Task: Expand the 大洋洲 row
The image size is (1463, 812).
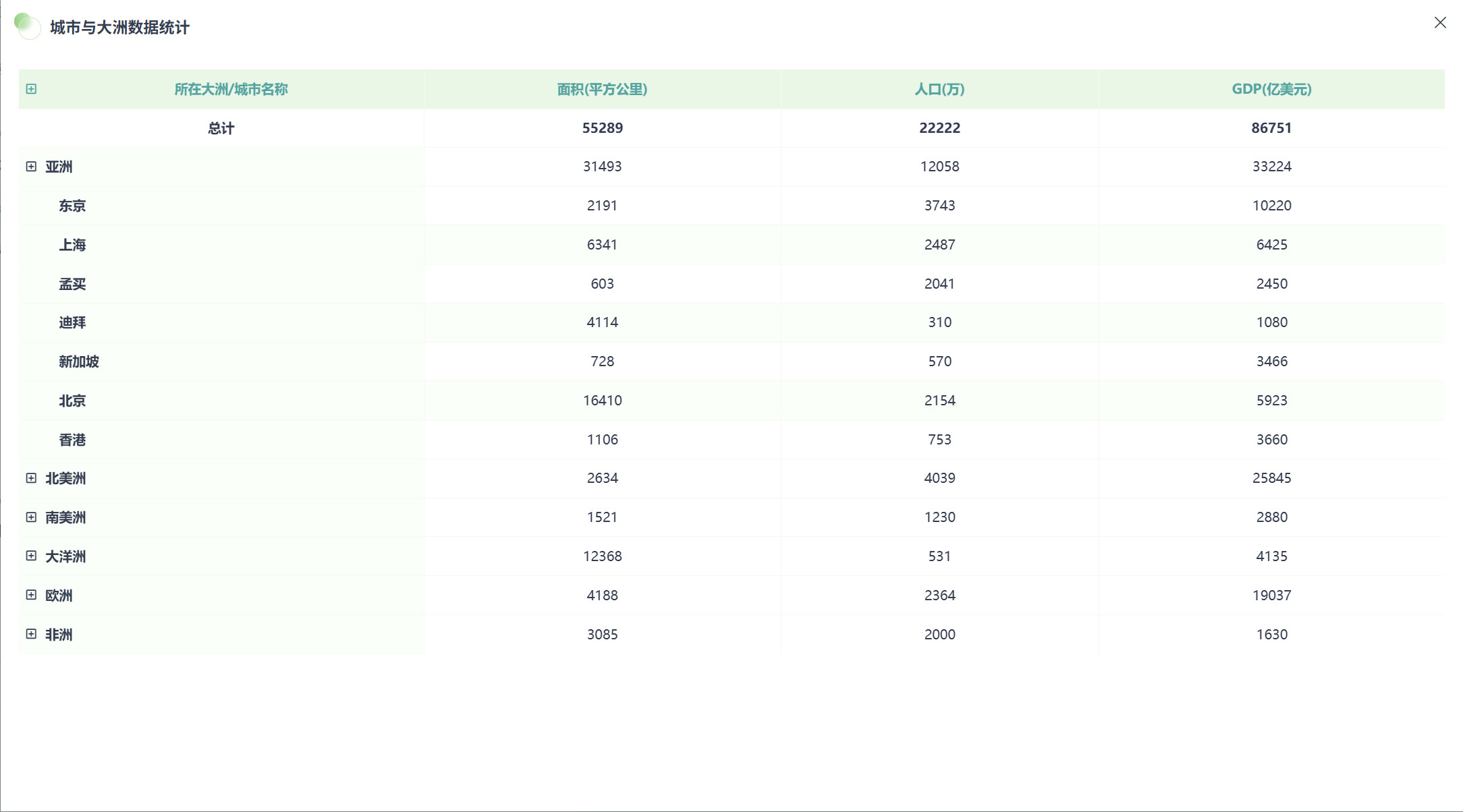Action: coord(31,556)
